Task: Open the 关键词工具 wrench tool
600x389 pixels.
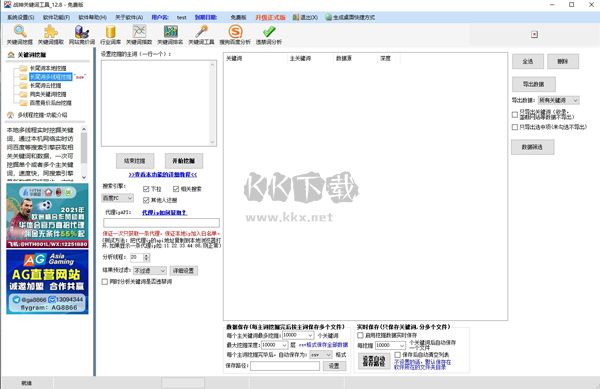Action: pos(201,35)
